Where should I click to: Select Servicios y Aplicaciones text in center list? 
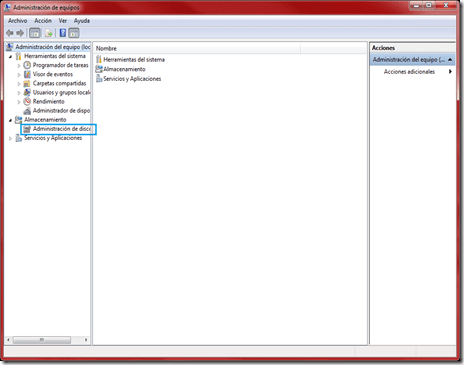tap(132, 79)
